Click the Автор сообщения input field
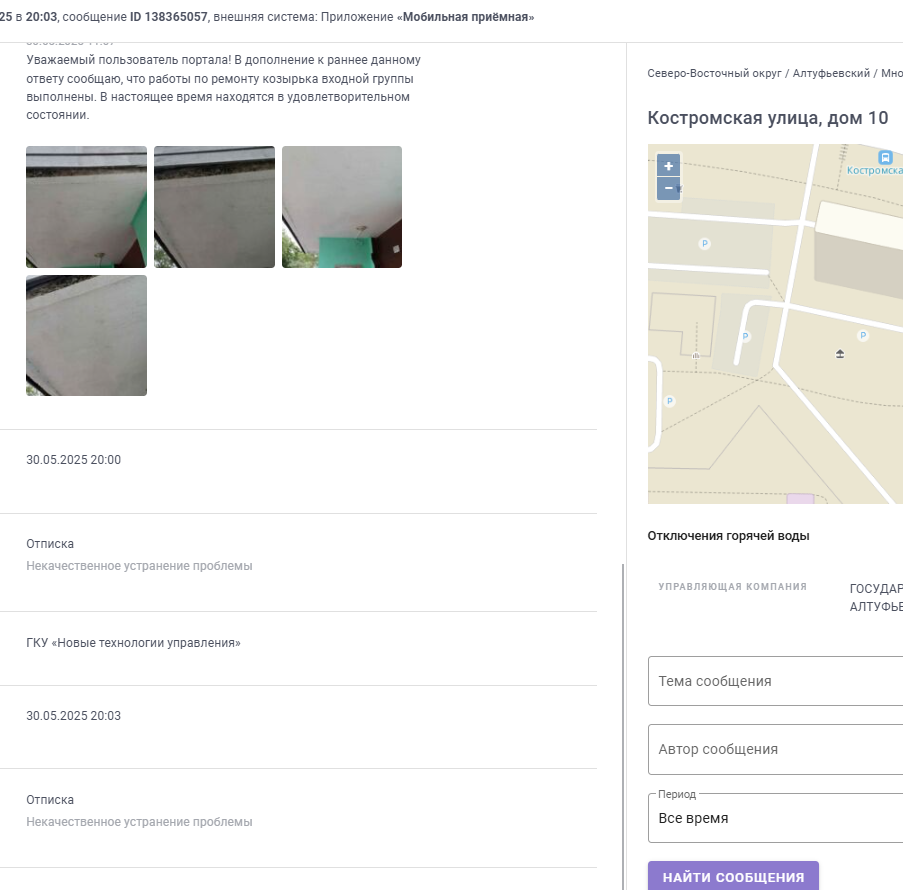The width and height of the screenshot is (903, 890). pos(775,749)
